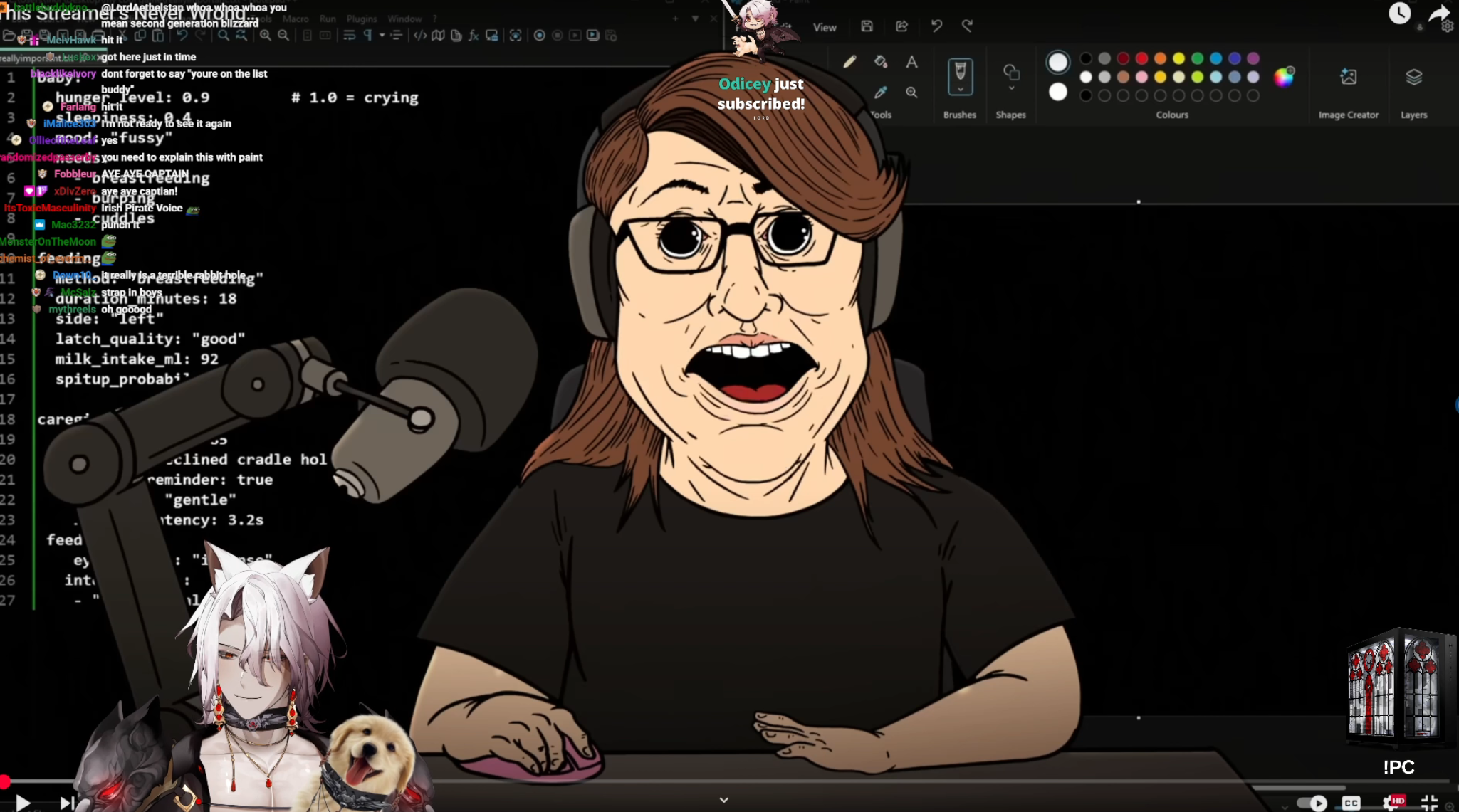Viewport: 1459px width, 812px height.
Task: Pick the green colour swatch
Action: click(x=1197, y=58)
